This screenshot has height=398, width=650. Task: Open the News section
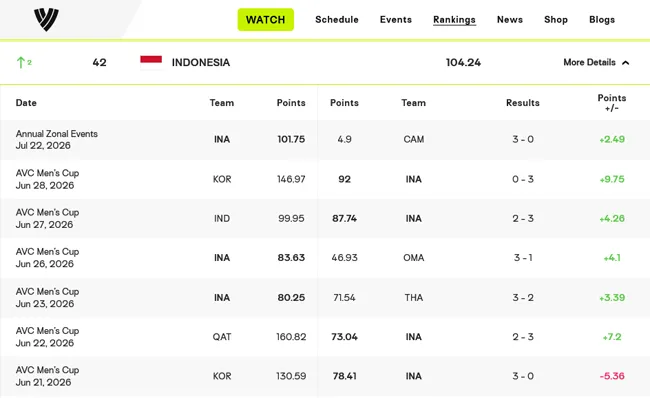pyautogui.click(x=509, y=19)
